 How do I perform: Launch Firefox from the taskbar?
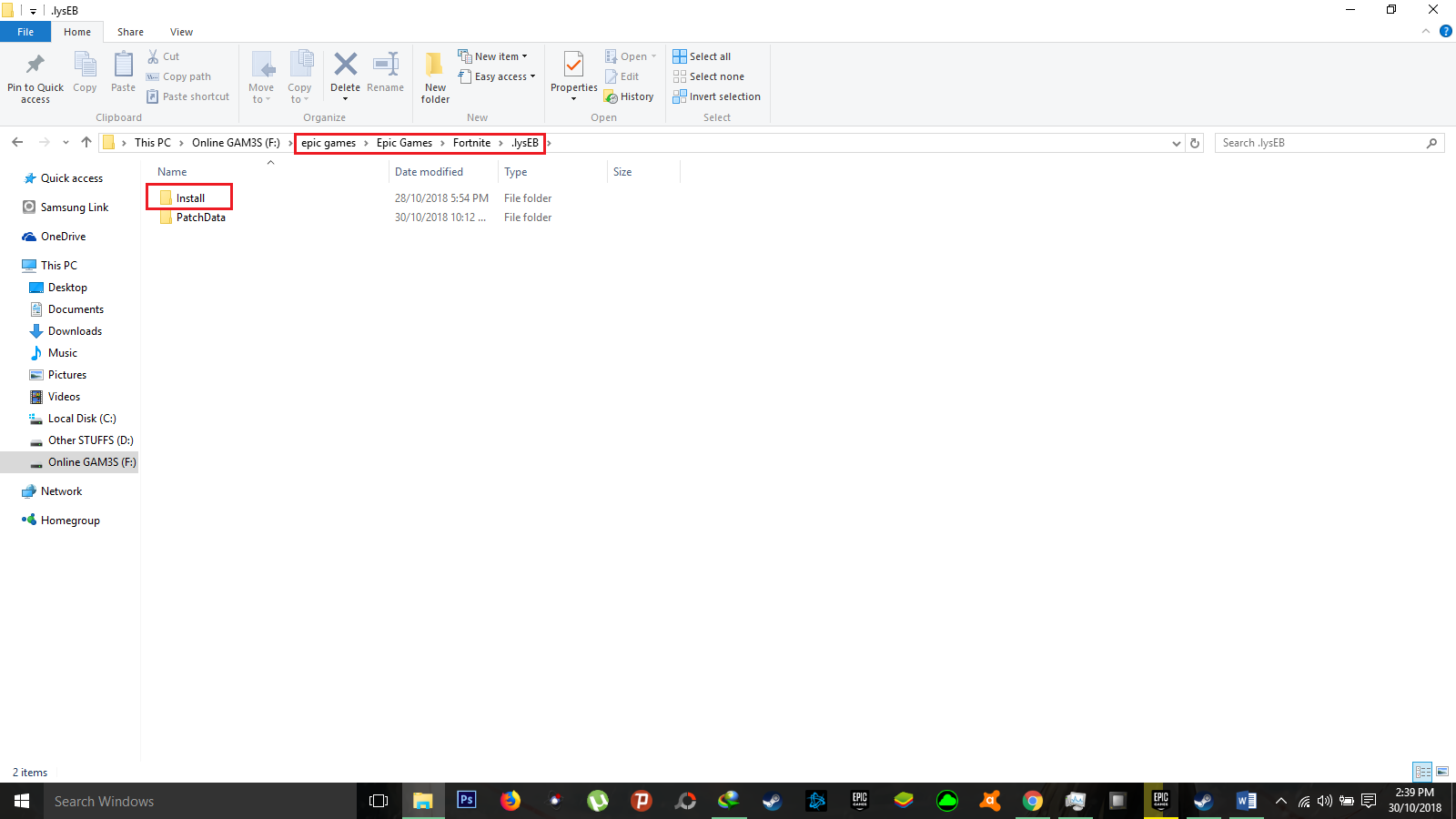[511, 801]
